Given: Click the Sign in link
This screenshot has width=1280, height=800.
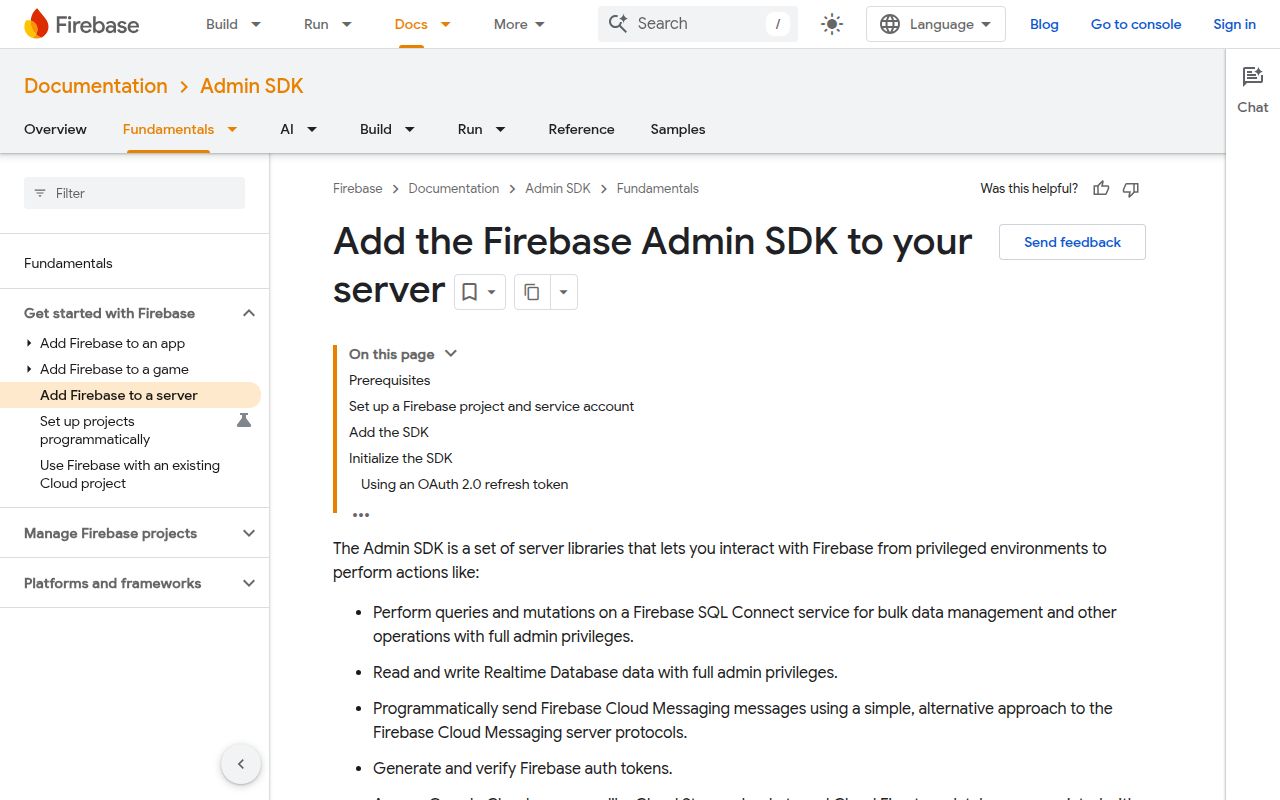Looking at the screenshot, I should [x=1234, y=24].
